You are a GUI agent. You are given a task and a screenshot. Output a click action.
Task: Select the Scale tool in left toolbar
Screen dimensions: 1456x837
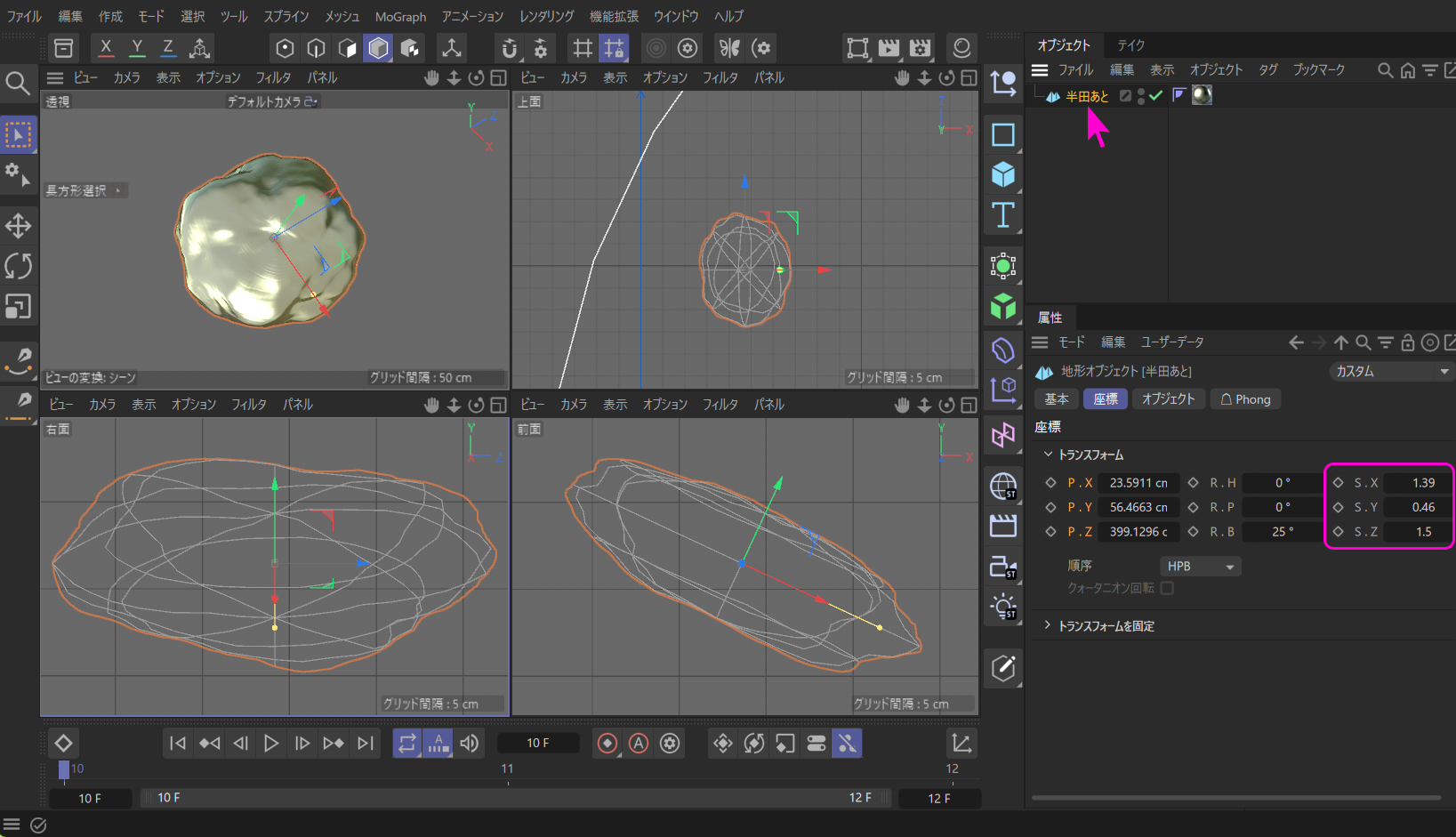point(18,307)
